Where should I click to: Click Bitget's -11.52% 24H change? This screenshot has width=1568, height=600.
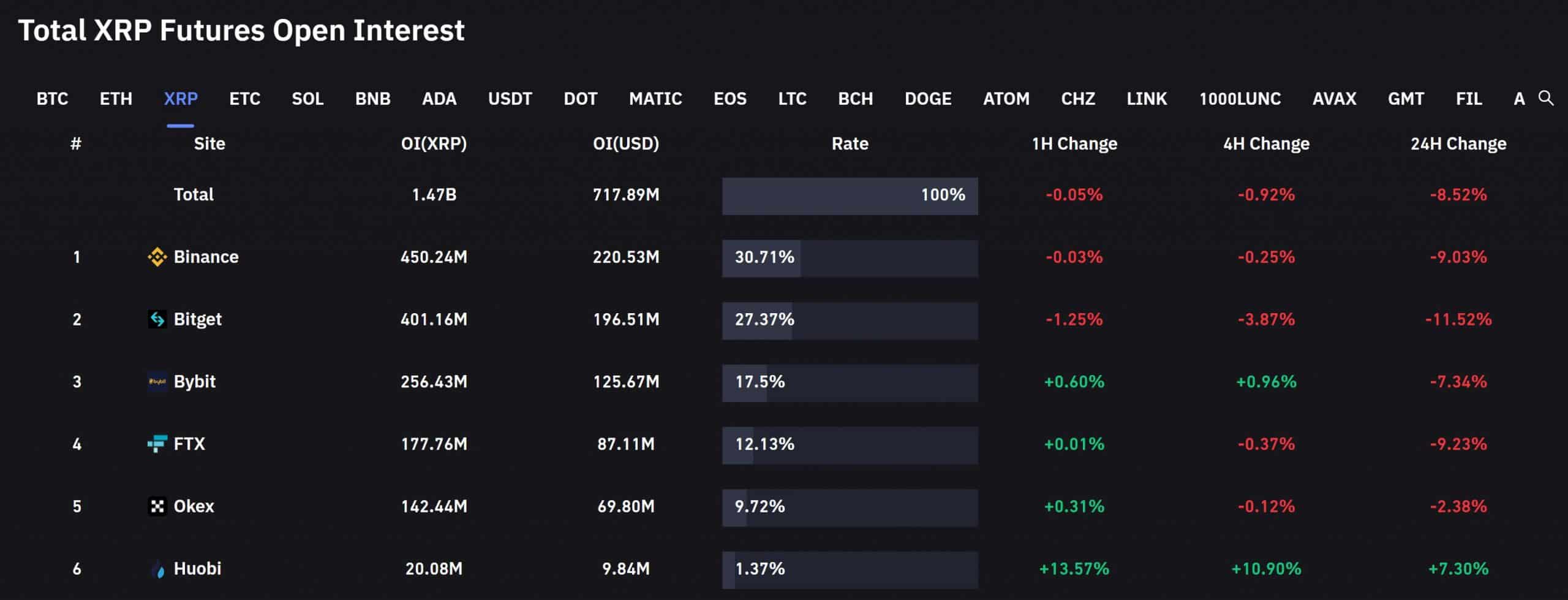click(x=1458, y=319)
